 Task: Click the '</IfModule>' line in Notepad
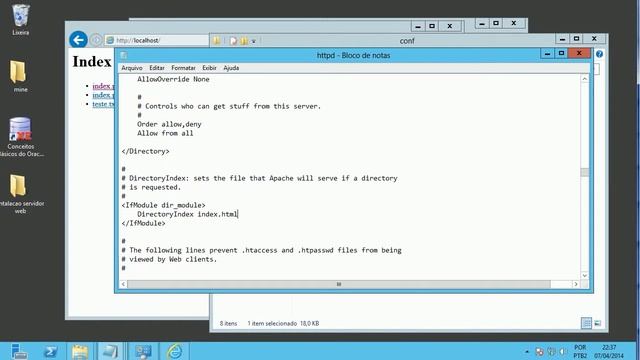pyautogui.click(x=143, y=223)
